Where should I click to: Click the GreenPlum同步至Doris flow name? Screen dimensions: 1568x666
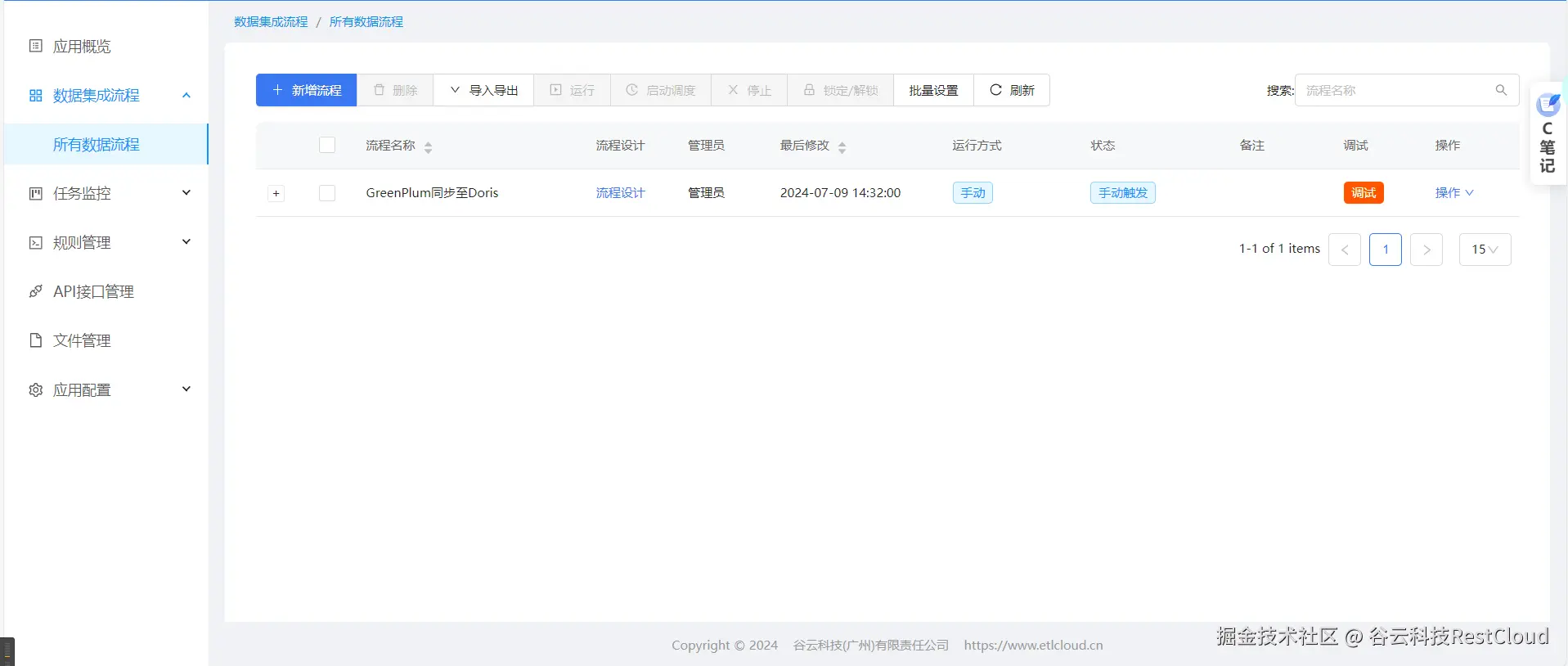click(x=432, y=193)
